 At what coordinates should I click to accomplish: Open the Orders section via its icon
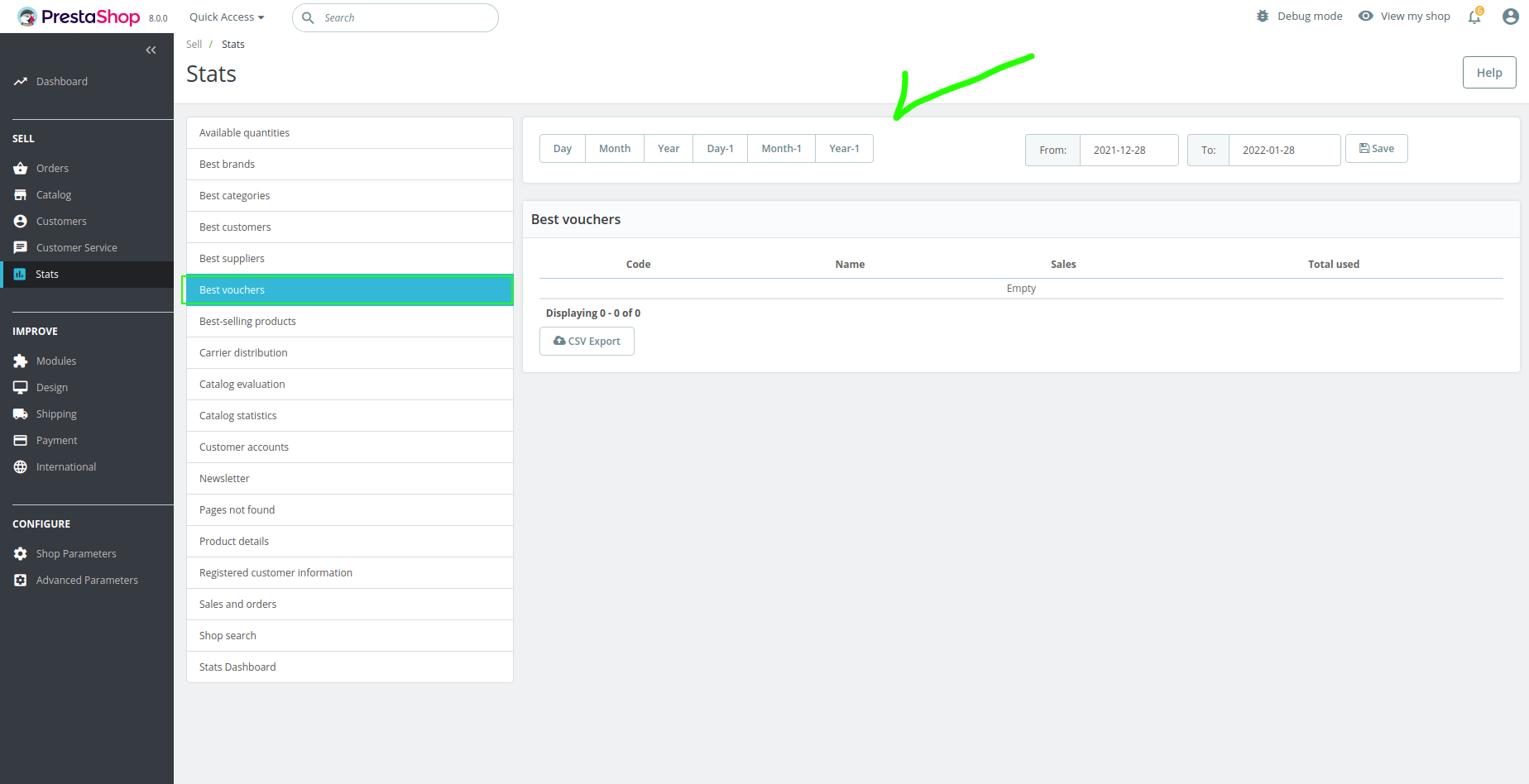coord(20,168)
